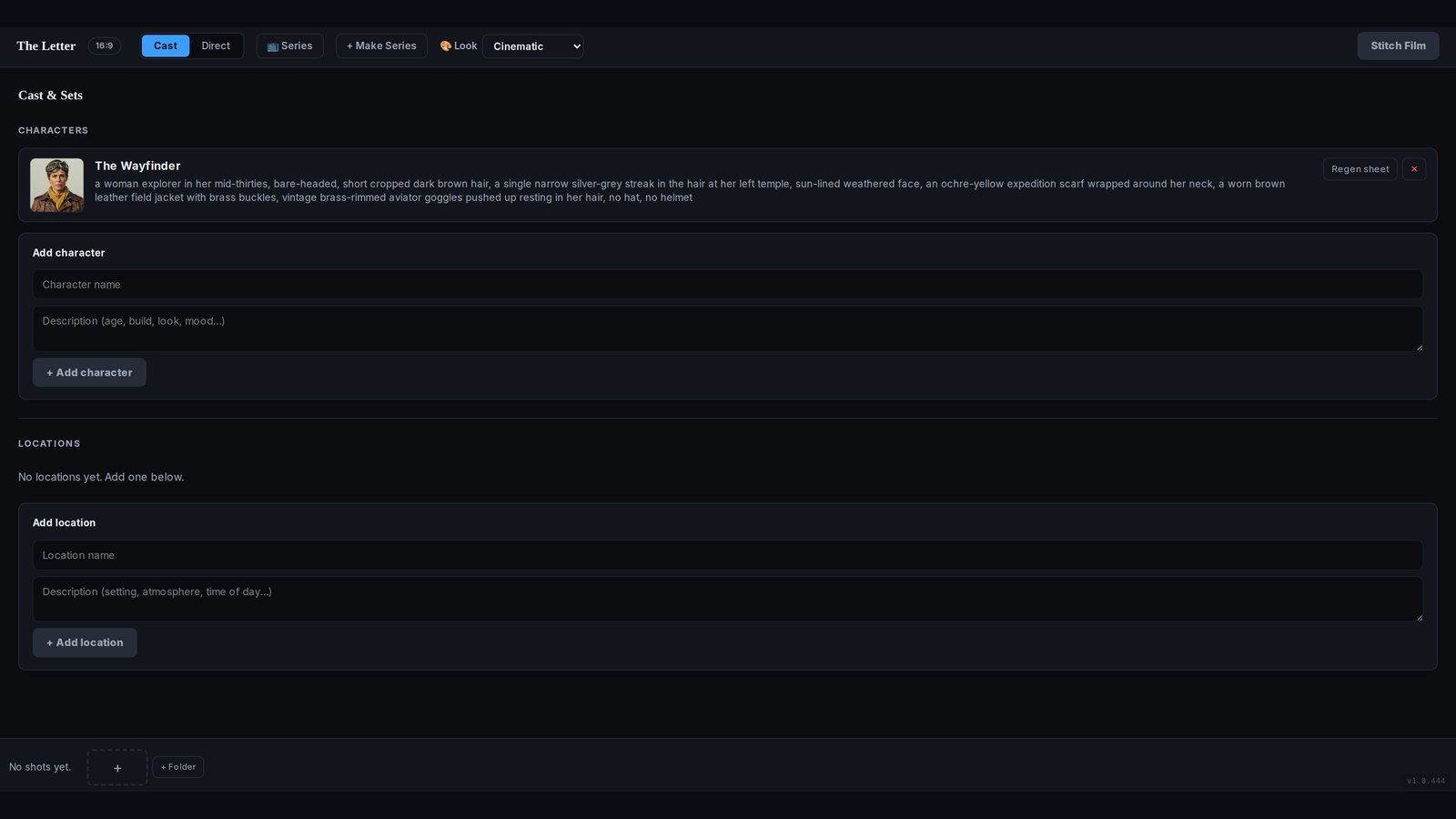
Task: Focus the character Description textarea
Action: 728,329
